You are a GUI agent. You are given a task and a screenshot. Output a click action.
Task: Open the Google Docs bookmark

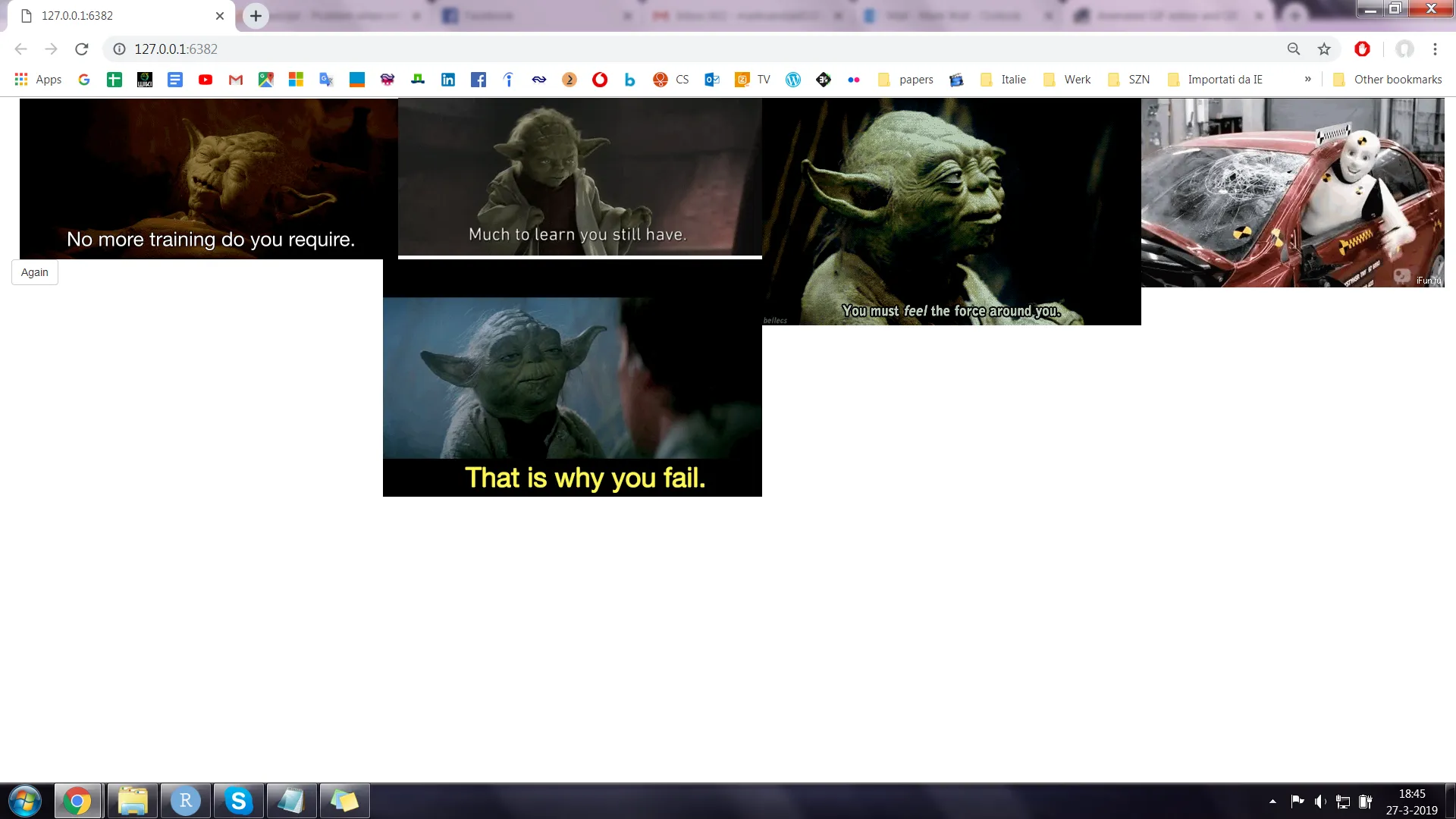(175, 80)
